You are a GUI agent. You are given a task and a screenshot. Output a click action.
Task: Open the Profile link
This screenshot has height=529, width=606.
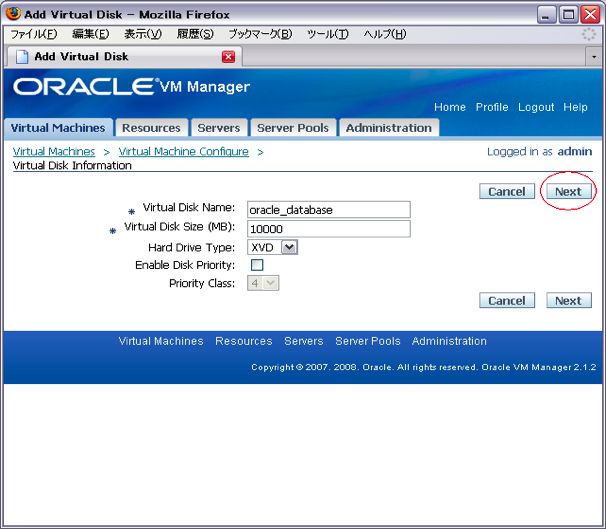[492, 107]
